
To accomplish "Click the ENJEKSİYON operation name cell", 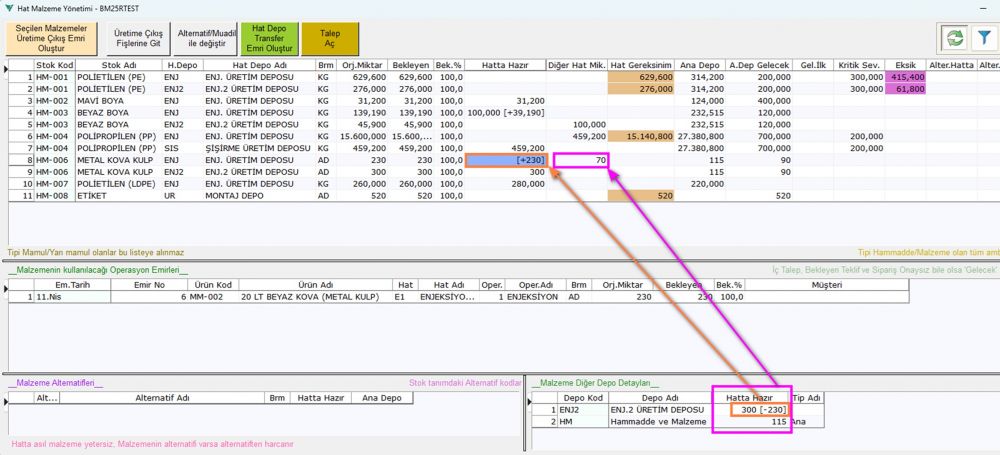I will (534, 297).
